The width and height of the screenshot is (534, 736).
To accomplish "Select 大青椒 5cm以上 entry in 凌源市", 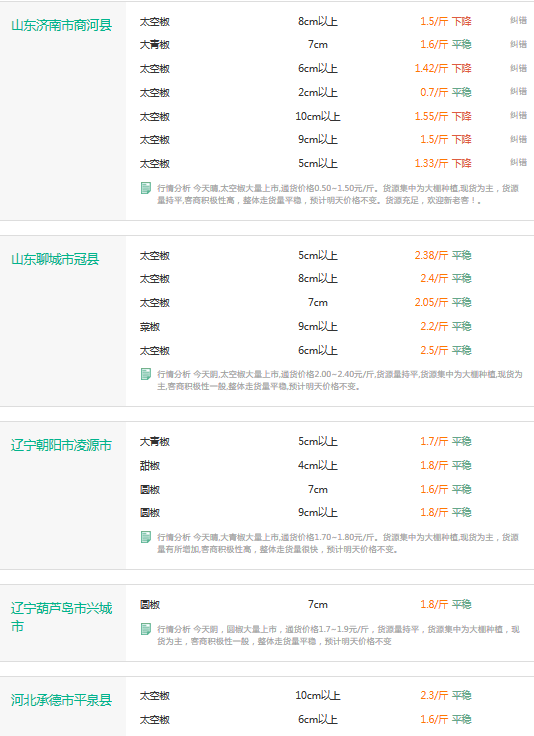I will 305,442.
